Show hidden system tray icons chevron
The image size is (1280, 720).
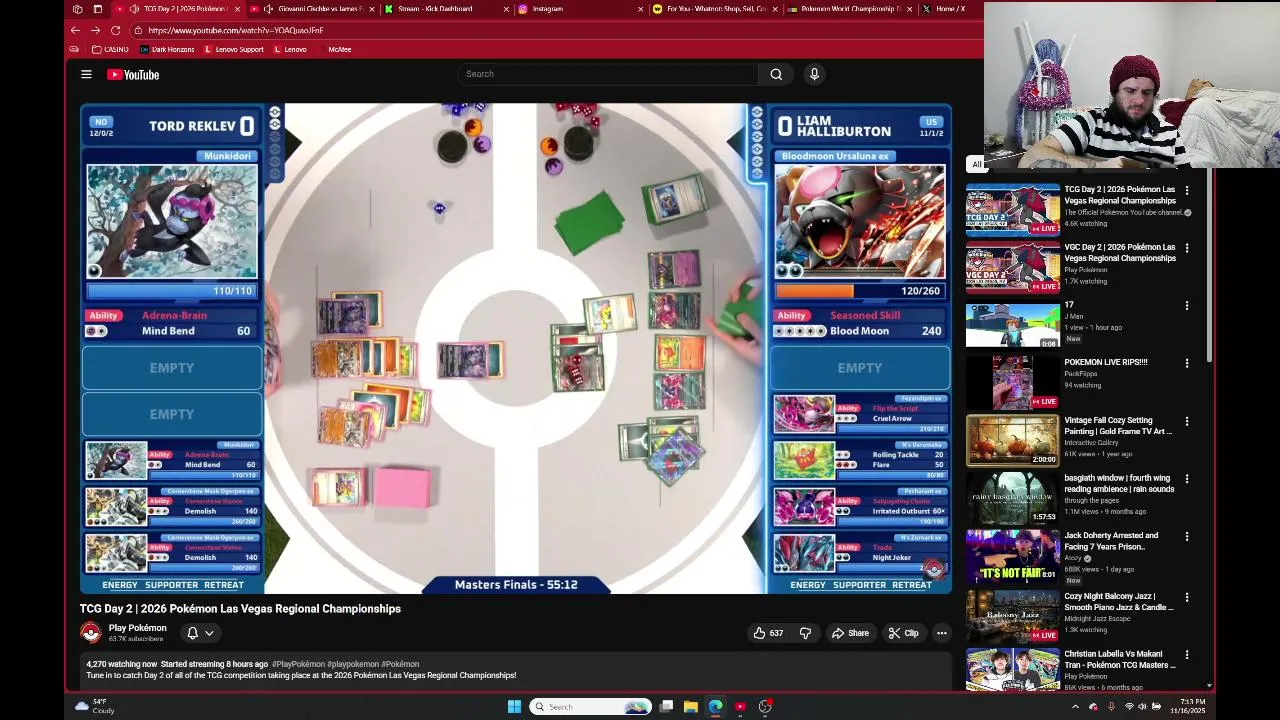(x=1075, y=707)
